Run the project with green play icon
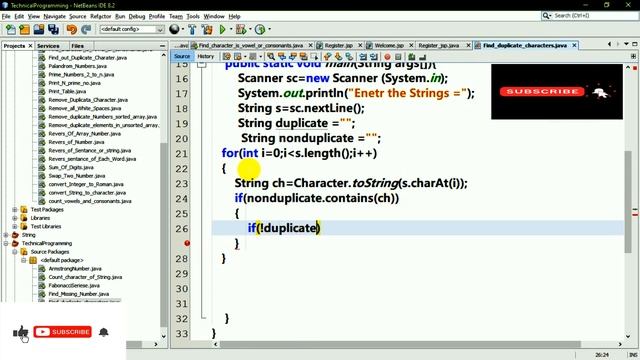 point(222,29)
